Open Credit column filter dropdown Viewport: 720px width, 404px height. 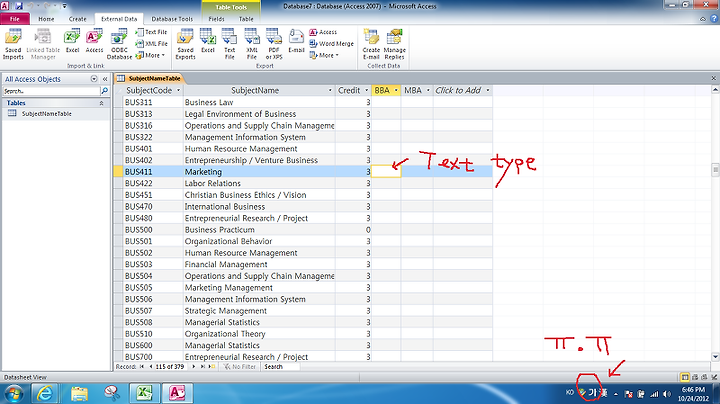click(x=366, y=90)
